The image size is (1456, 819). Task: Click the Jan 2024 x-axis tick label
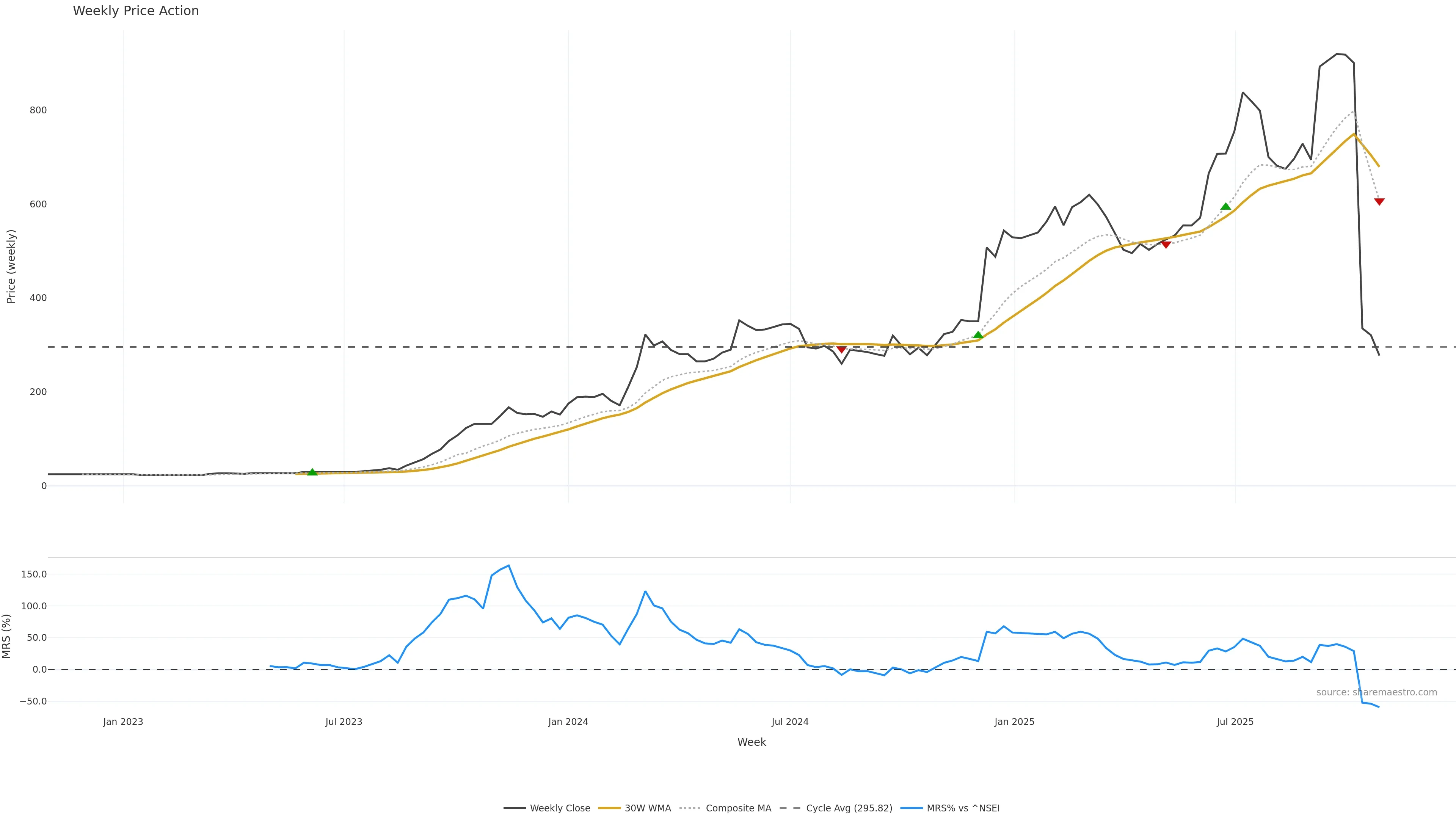[568, 722]
